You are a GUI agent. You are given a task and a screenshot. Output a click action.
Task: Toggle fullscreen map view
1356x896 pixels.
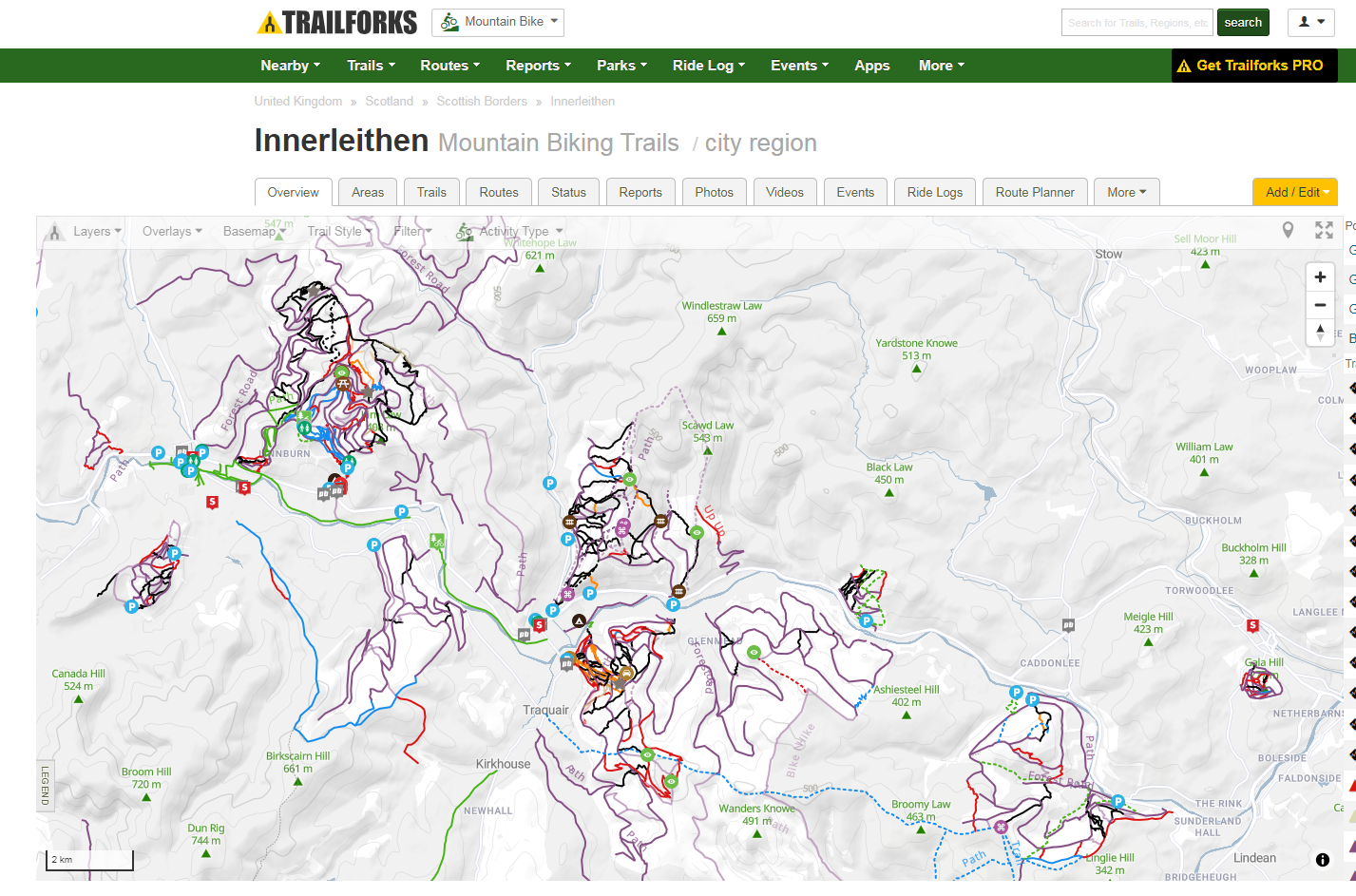[1324, 230]
